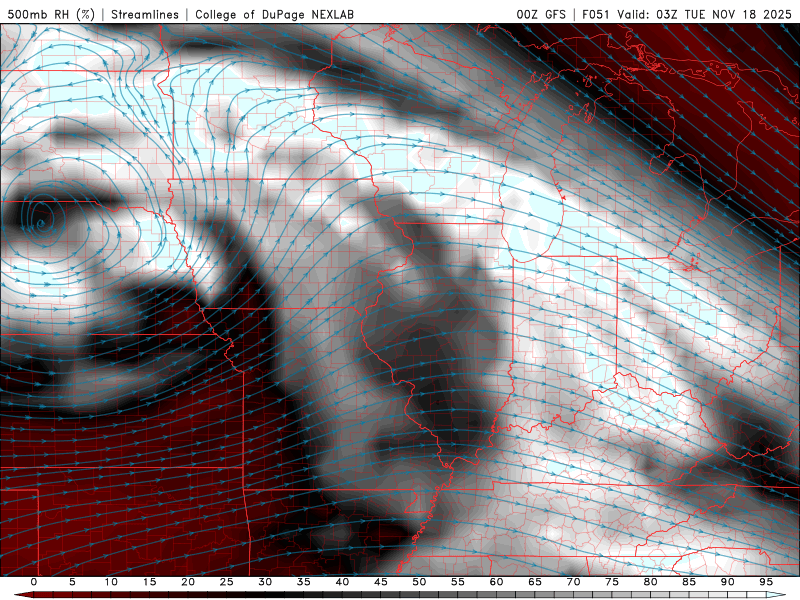The height and width of the screenshot is (600, 800).
Task: Click the color bar label "25"
Action: 227,582
